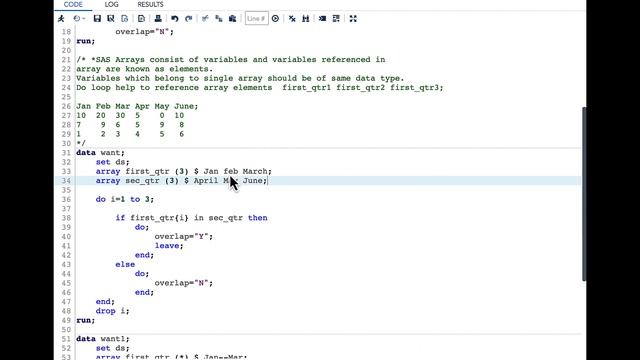Click data row '10 20 30 5 0 10'

click(130, 116)
